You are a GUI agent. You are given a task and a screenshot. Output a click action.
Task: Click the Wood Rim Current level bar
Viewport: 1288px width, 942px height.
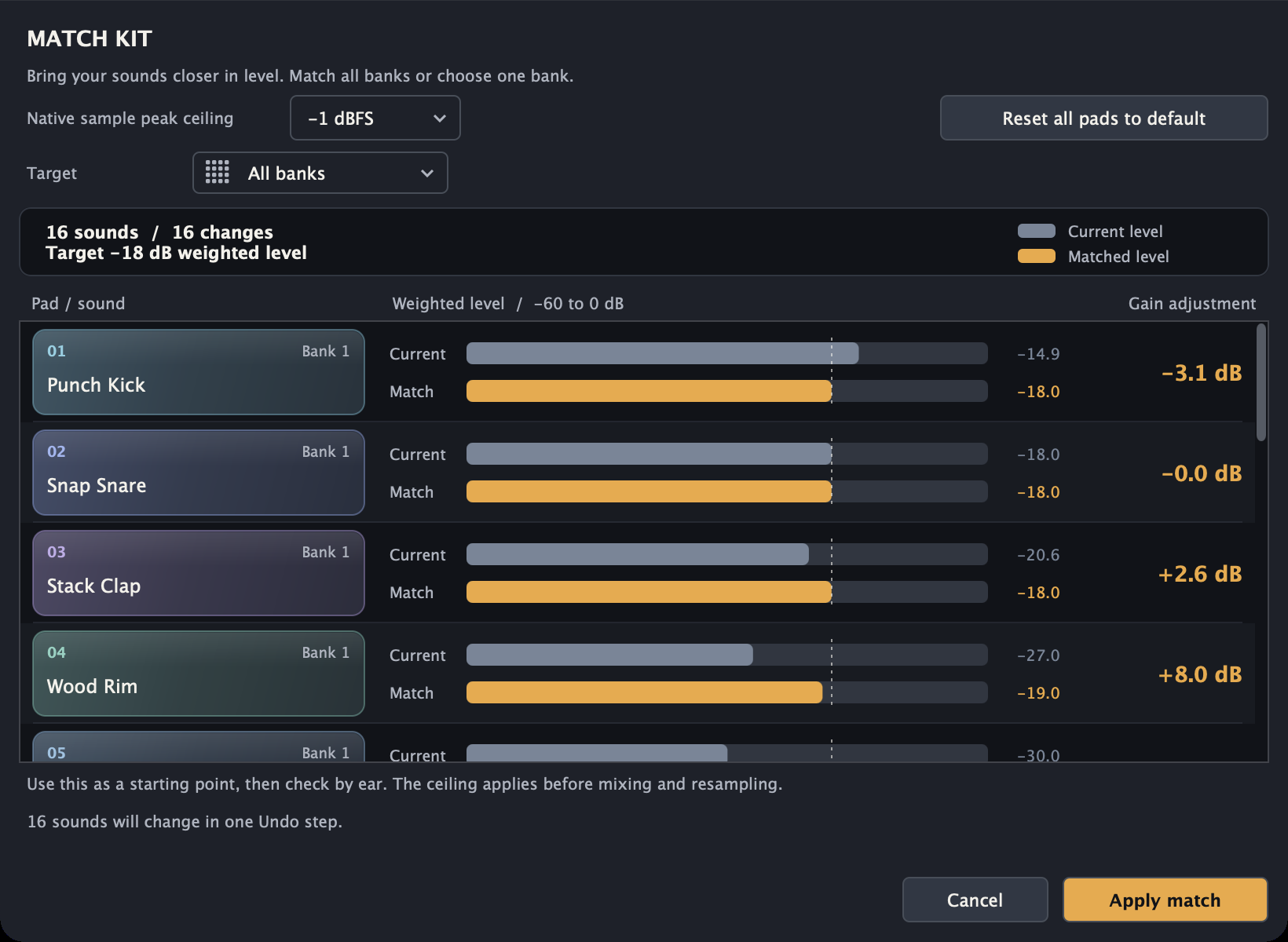point(727,655)
